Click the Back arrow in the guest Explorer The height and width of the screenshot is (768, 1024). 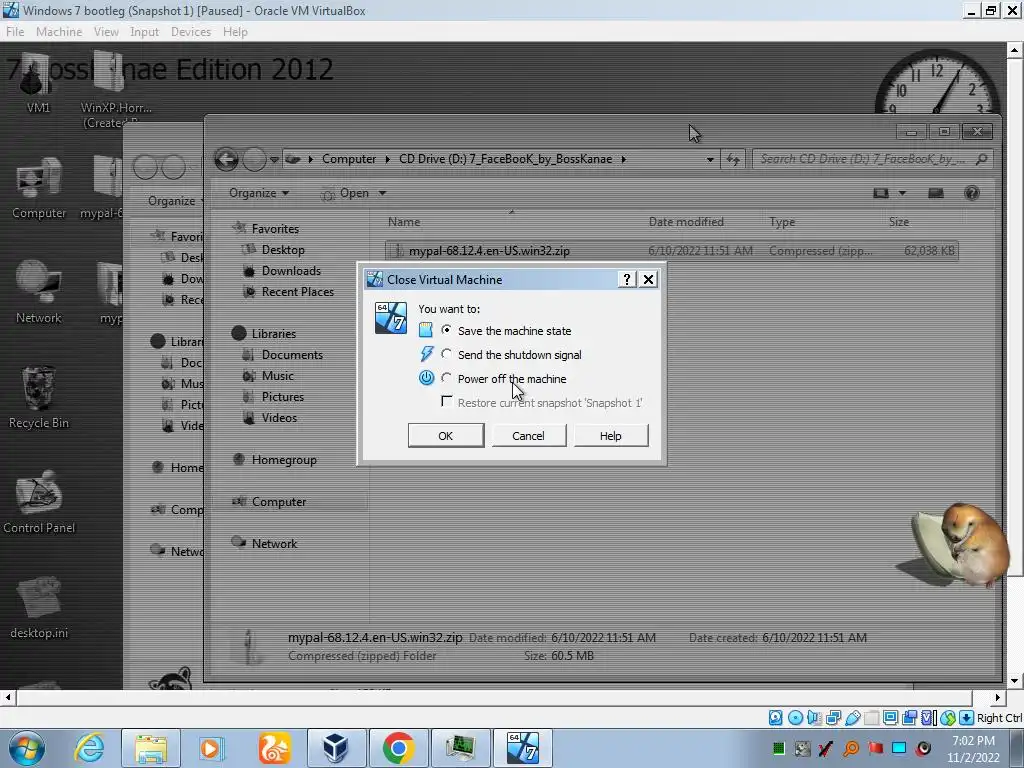tap(226, 159)
